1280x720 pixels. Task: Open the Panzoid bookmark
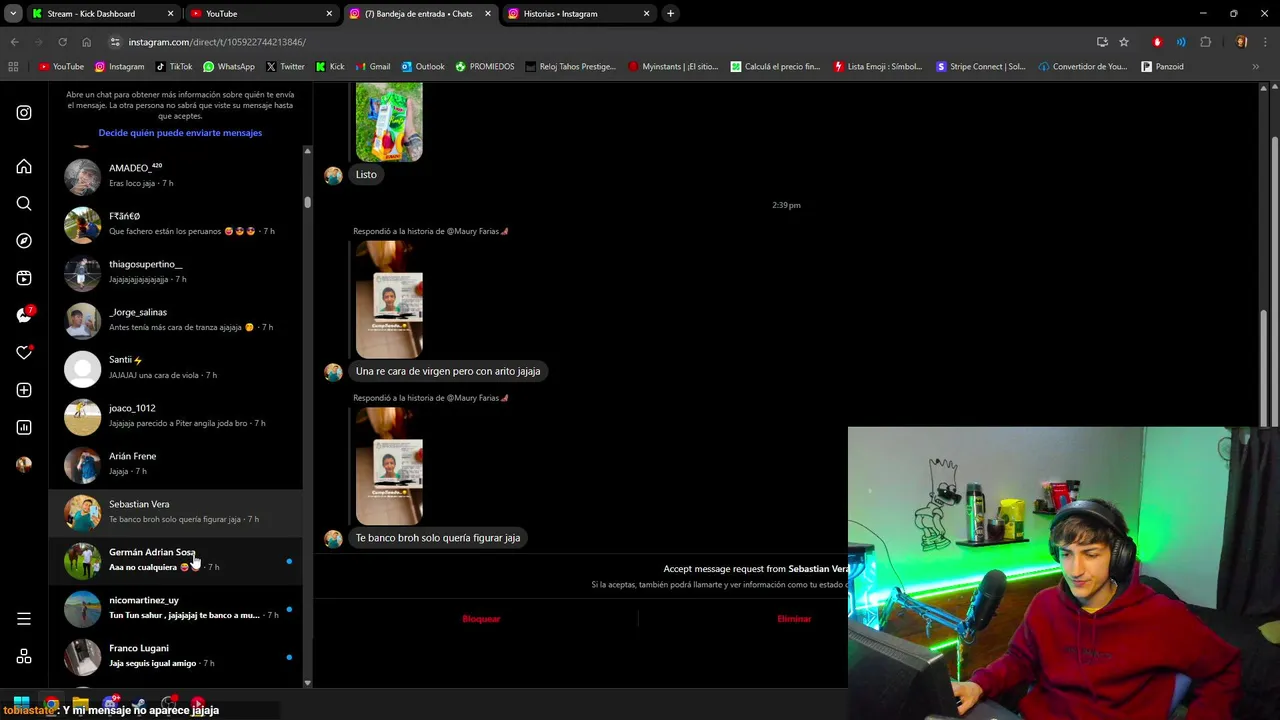1162,67
